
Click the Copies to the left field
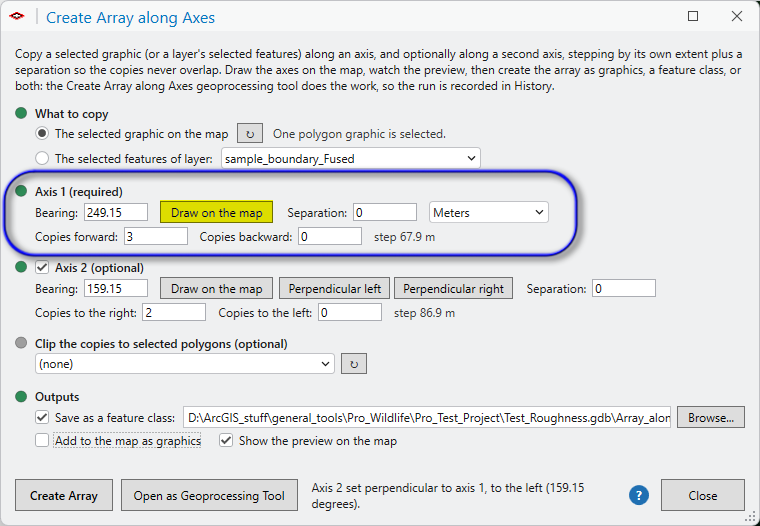coord(350,313)
